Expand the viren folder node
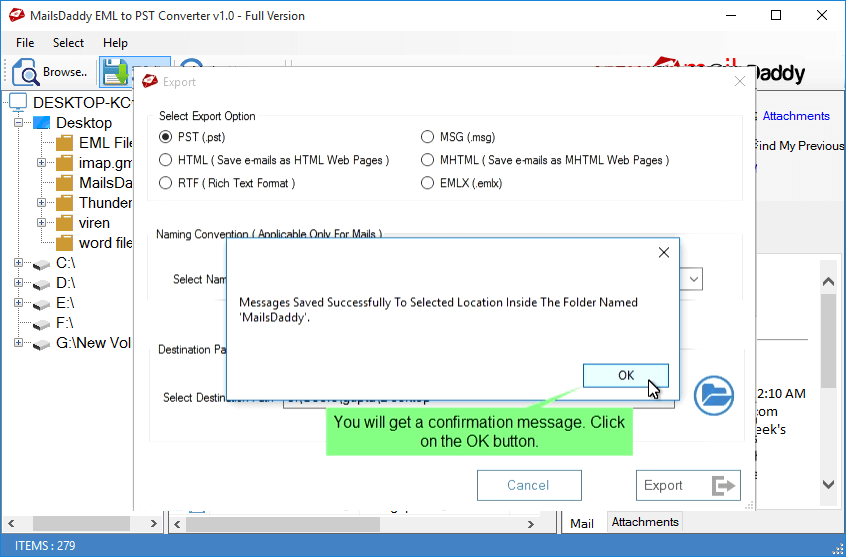Image resolution: width=846 pixels, height=557 pixels. tap(42, 222)
